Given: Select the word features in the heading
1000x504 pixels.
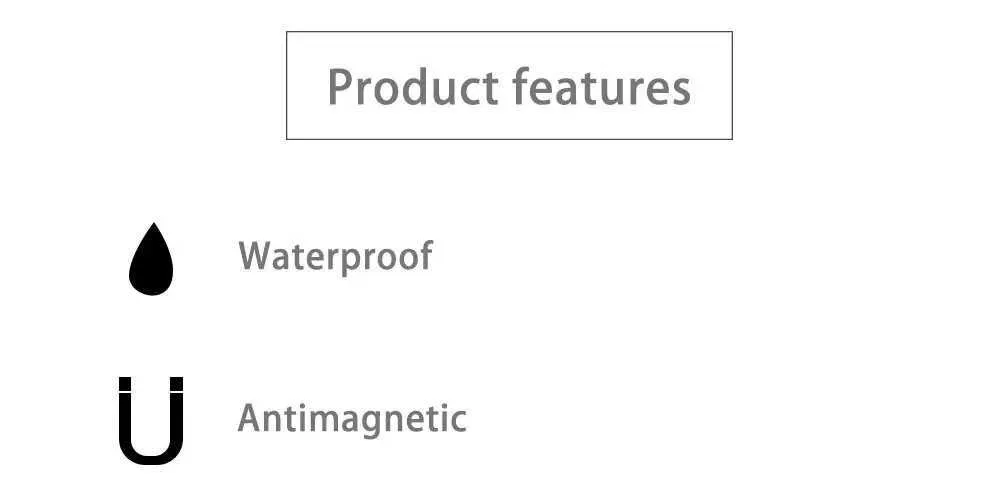Looking at the screenshot, I should [x=602, y=87].
